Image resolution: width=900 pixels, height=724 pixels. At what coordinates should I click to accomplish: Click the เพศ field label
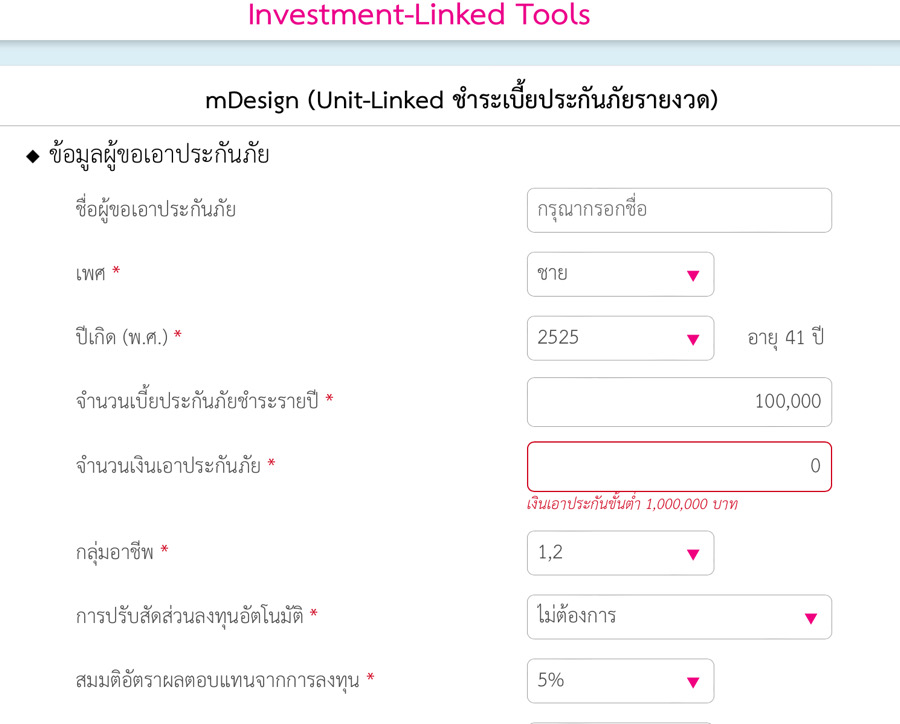(x=91, y=274)
